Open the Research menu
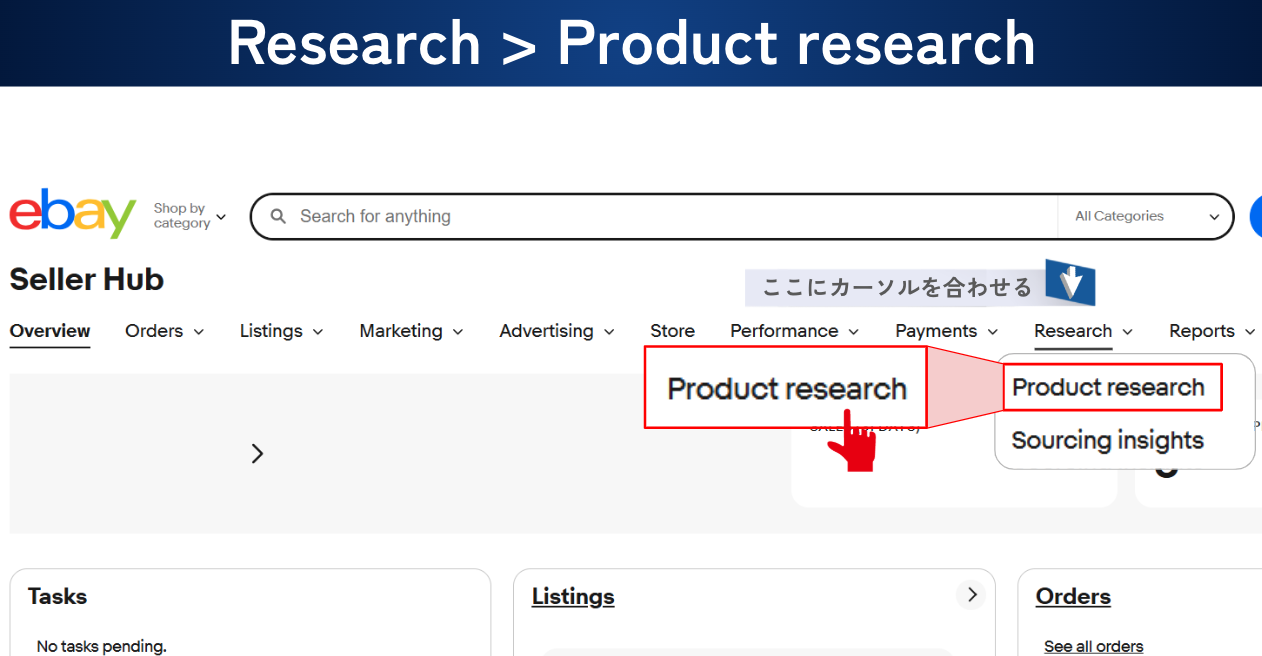The height and width of the screenshot is (656, 1262). coord(1084,331)
